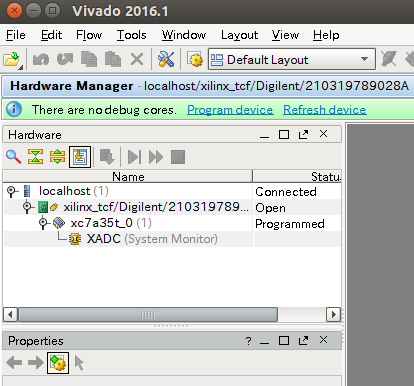Viewport: 414px width, 386px height.
Task: Click the Hardware scrollbar right arrow
Action: tap(333, 314)
